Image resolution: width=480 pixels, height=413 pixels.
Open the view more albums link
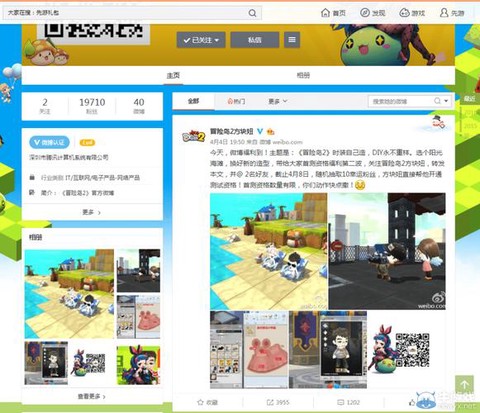pyautogui.click(x=92, y=396)
